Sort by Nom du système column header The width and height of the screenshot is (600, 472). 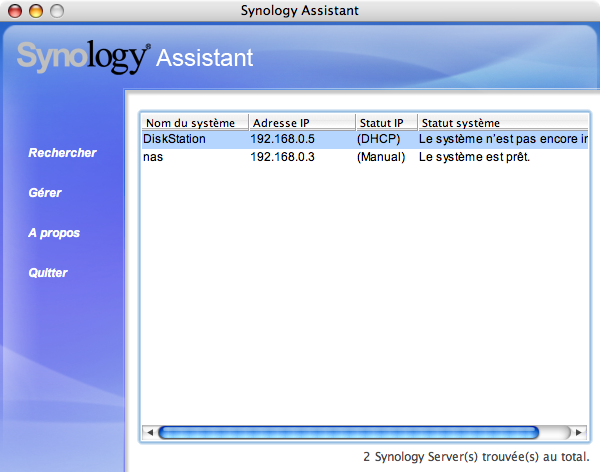pyautogui.click(x=195, y=123)
